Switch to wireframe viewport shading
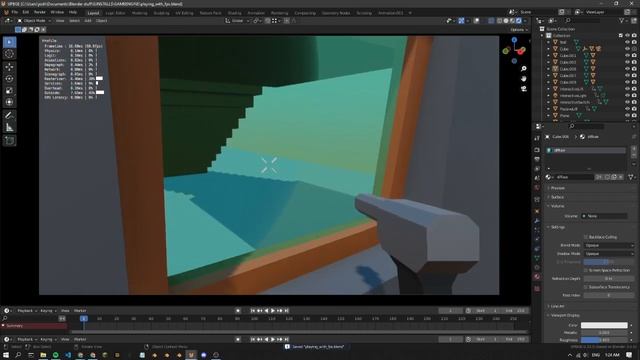Screen dimensions: 640x360 tap(500, 20)
